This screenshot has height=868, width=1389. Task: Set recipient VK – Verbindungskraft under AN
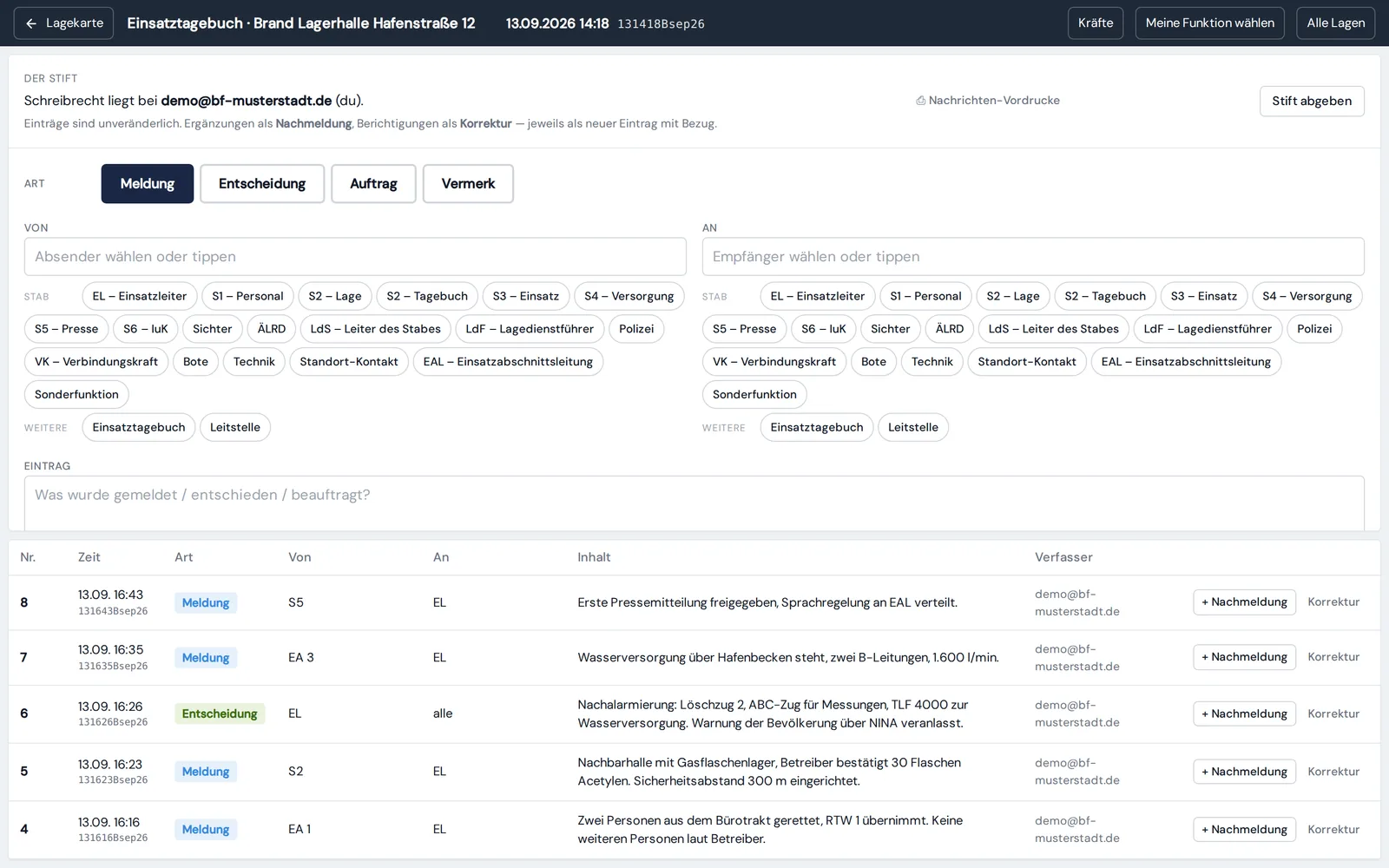click(x=774, y=362)
